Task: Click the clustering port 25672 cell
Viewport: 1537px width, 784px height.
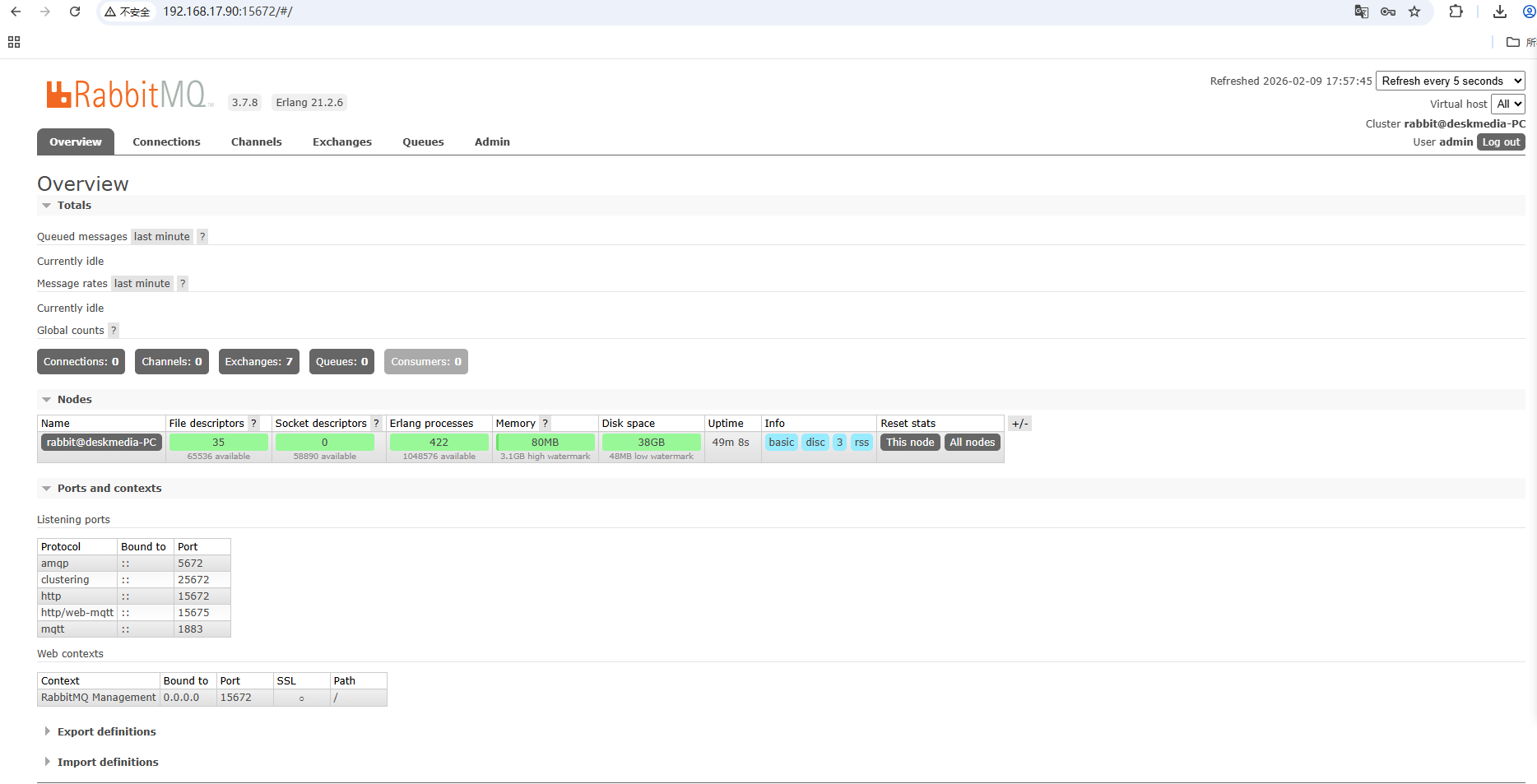Action: click(202, 580)
